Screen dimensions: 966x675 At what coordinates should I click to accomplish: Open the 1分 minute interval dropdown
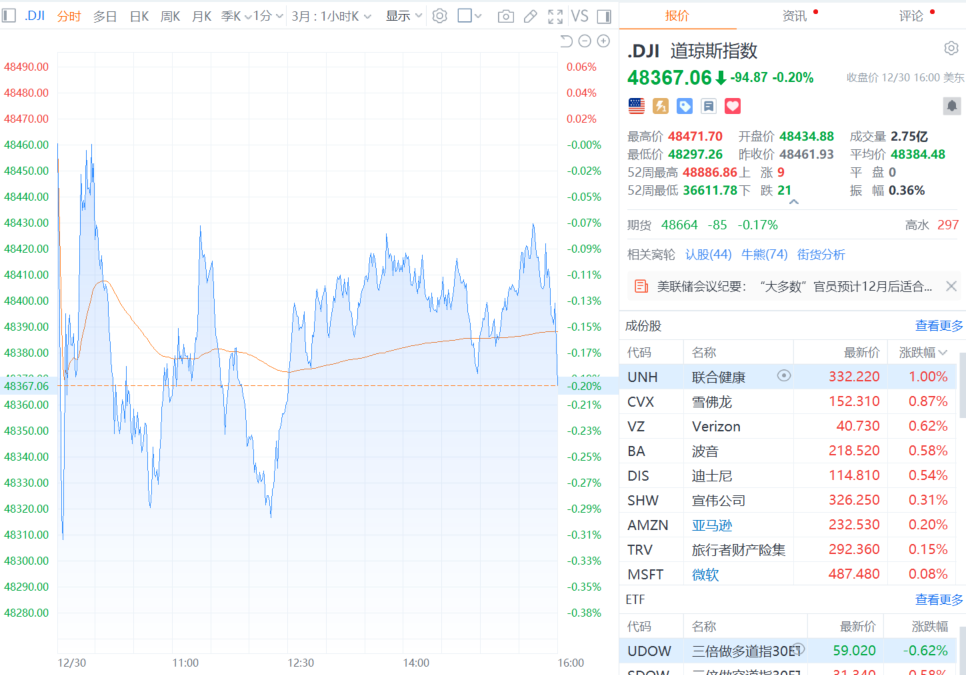[x=269, y=16]
